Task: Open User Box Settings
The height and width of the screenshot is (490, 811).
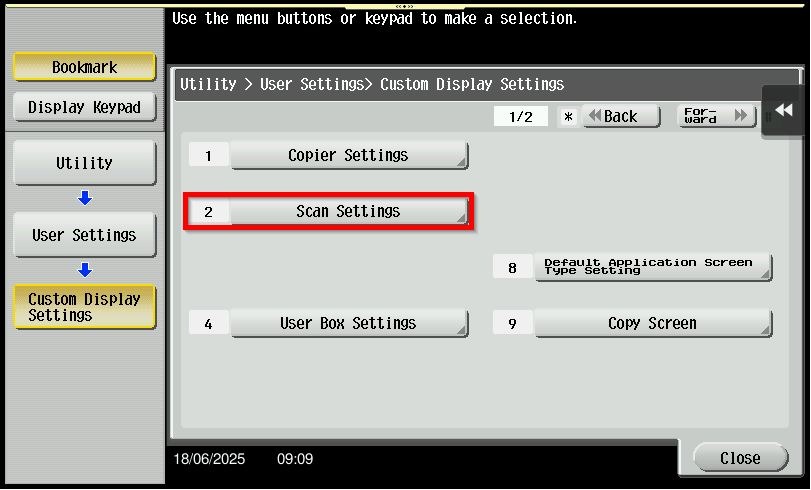Action: point(348,324)
